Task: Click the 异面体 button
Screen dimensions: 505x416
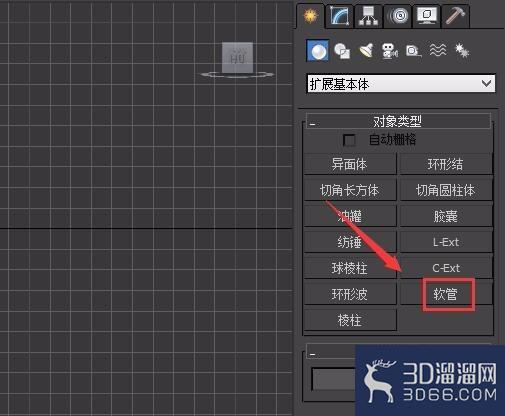Action: coord(350,164)
